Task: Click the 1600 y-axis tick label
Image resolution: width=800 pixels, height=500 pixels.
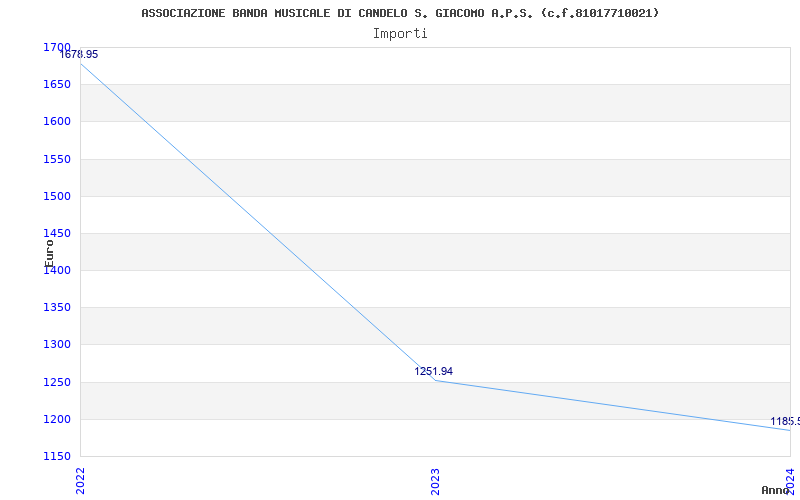Action: tap(57, 121)
